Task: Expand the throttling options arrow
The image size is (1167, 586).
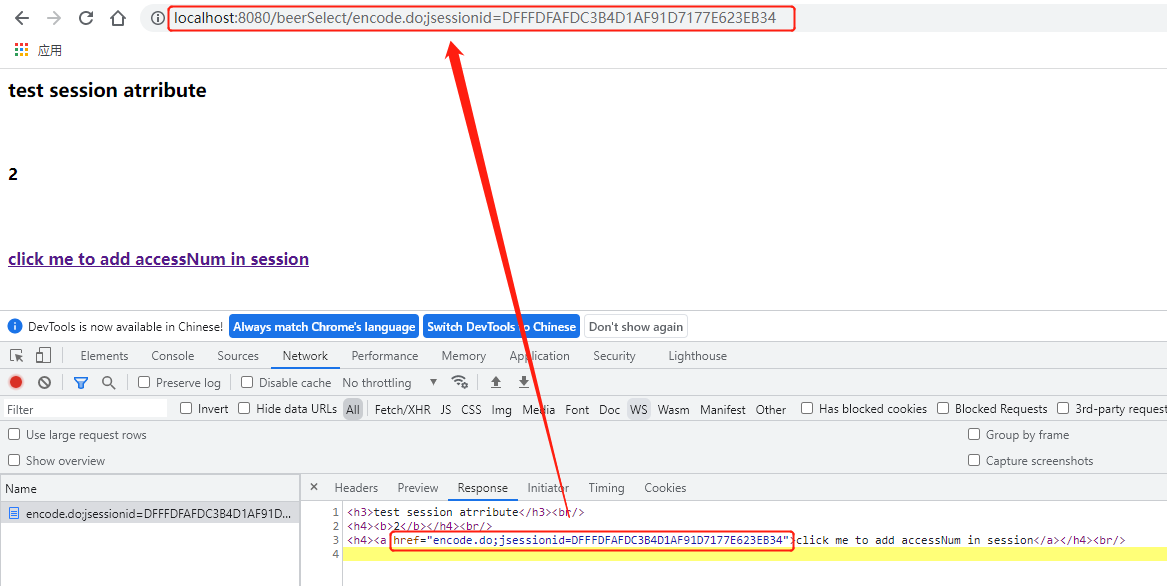Action: point(433,382)
